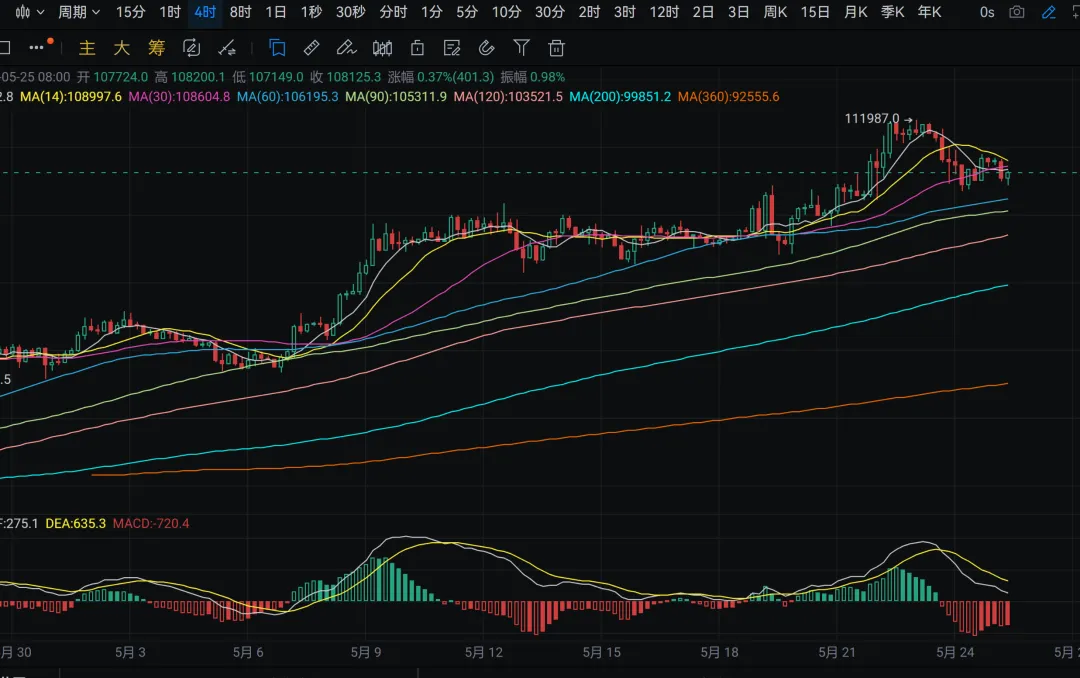Click the 涨幅 0.37%(401.3) change readout

pos(442,77)
